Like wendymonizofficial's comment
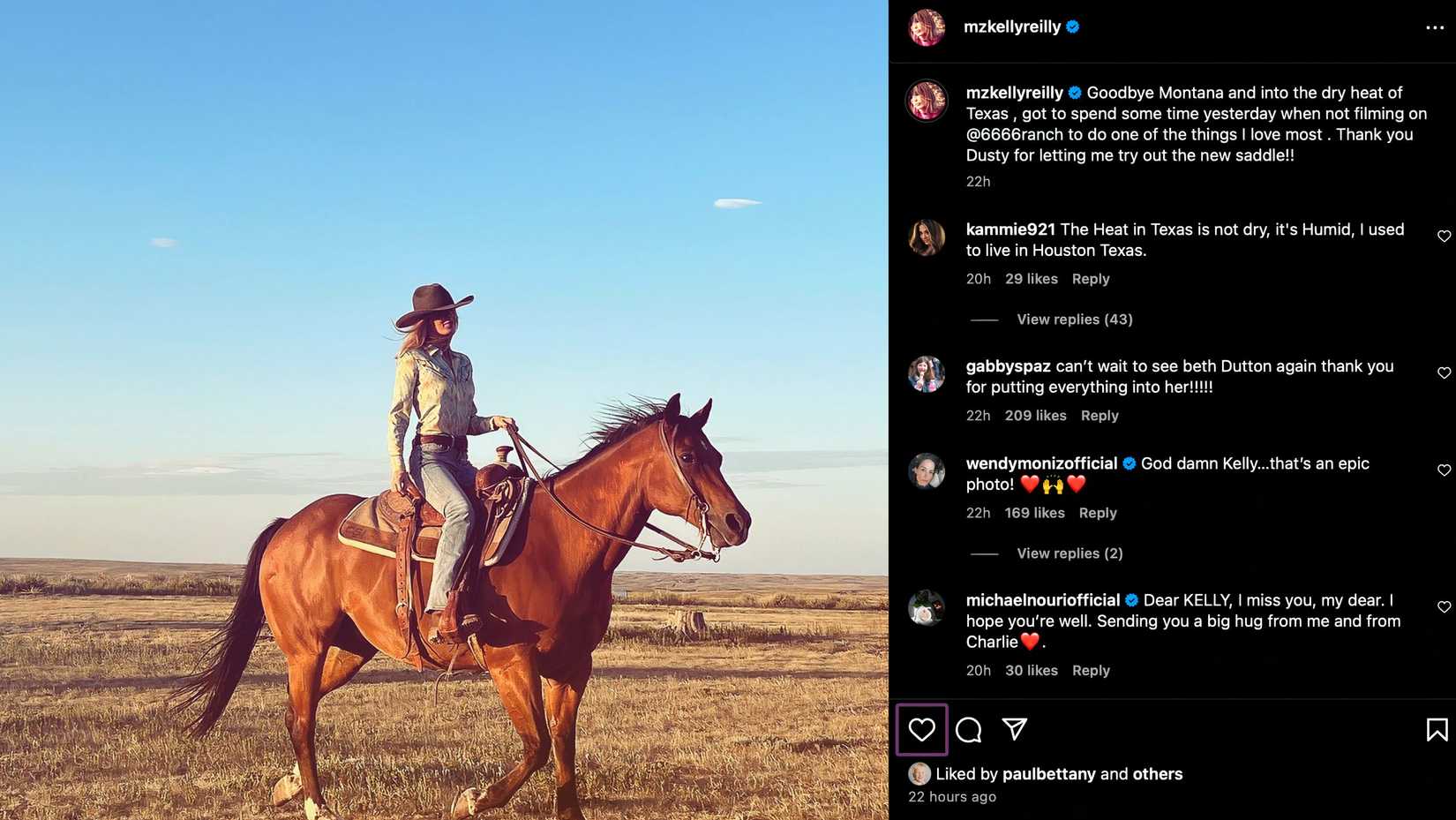The width and height of the screenshot is (1456, 820). 1444,470
